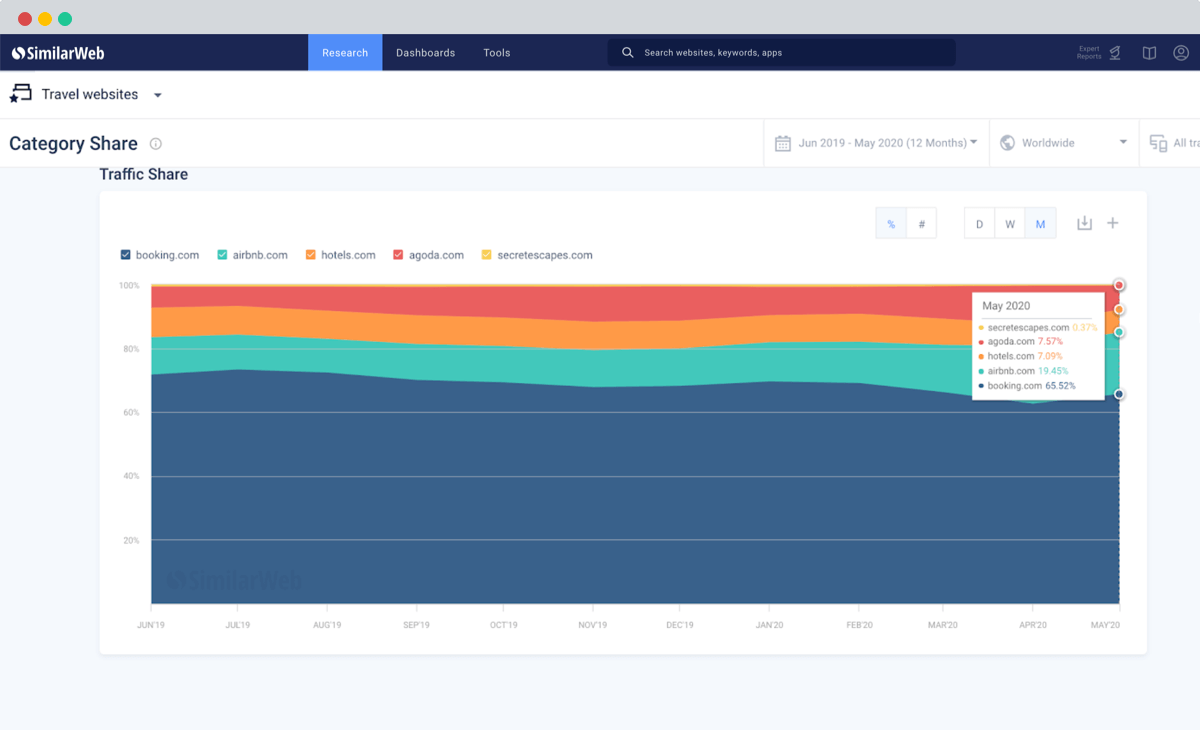The height and width of the screenshot is (730, 1200).
Task: Click the dark blue booking.com data point marker
Action: pos(1119,394)
